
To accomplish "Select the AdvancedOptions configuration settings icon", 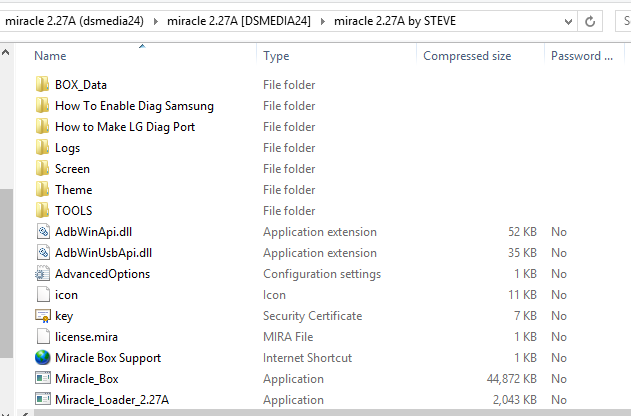I will (x=42, y=274).
